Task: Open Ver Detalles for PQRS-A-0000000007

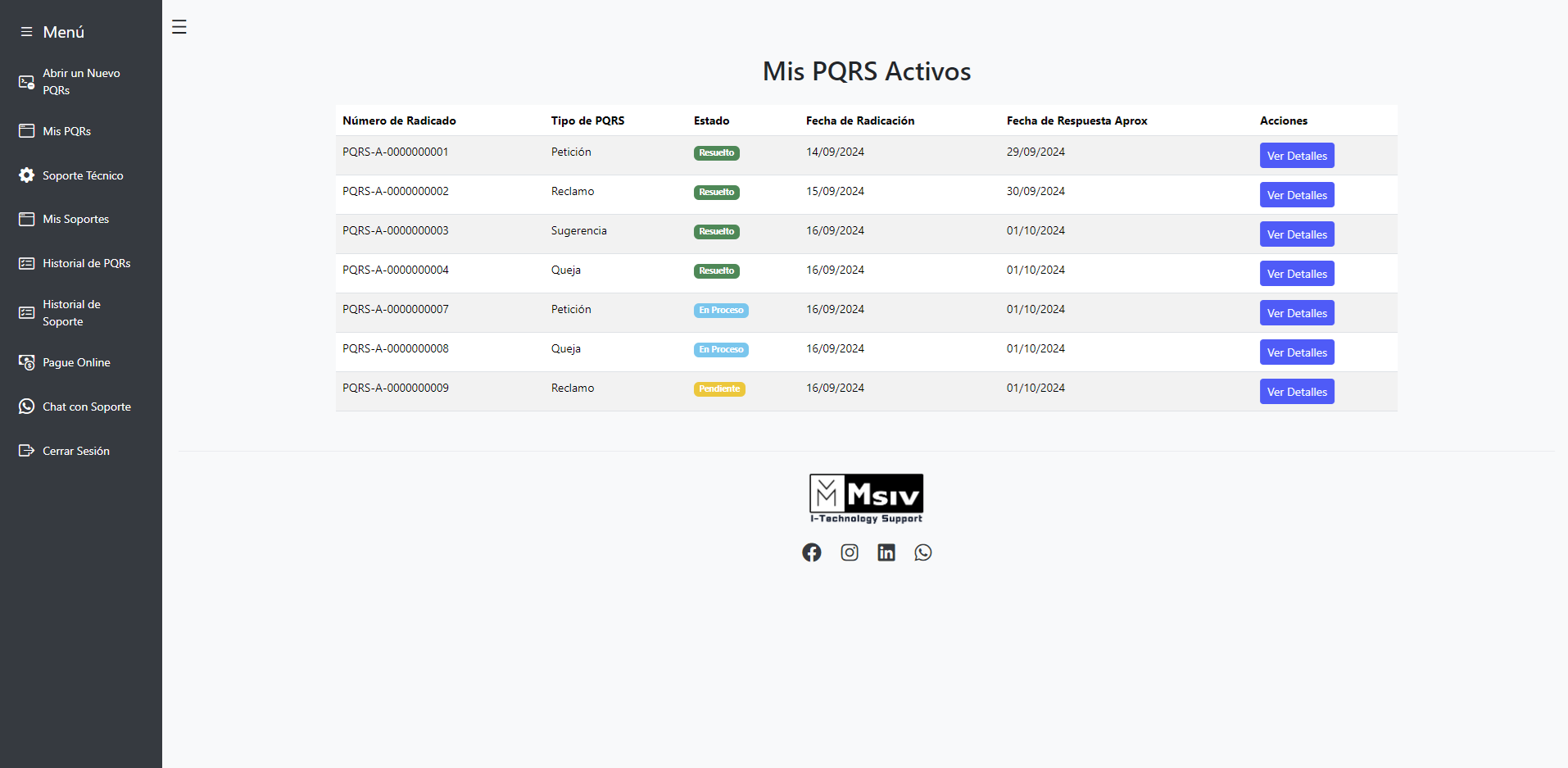Action: point(1296,313)
